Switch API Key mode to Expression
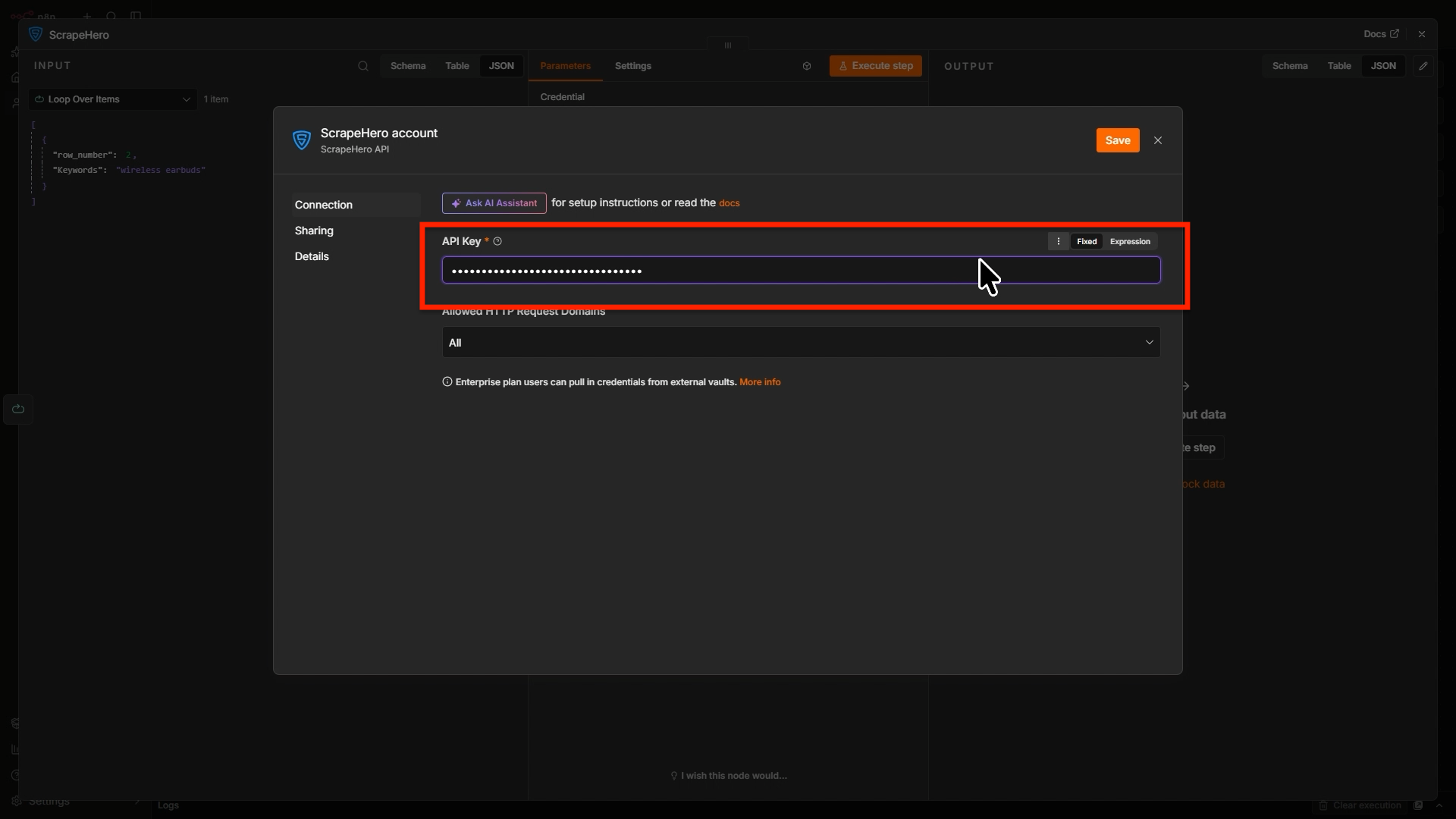Image resolution: width=1456 pixels, height=819 pixels. click(x=1129, y=241)
